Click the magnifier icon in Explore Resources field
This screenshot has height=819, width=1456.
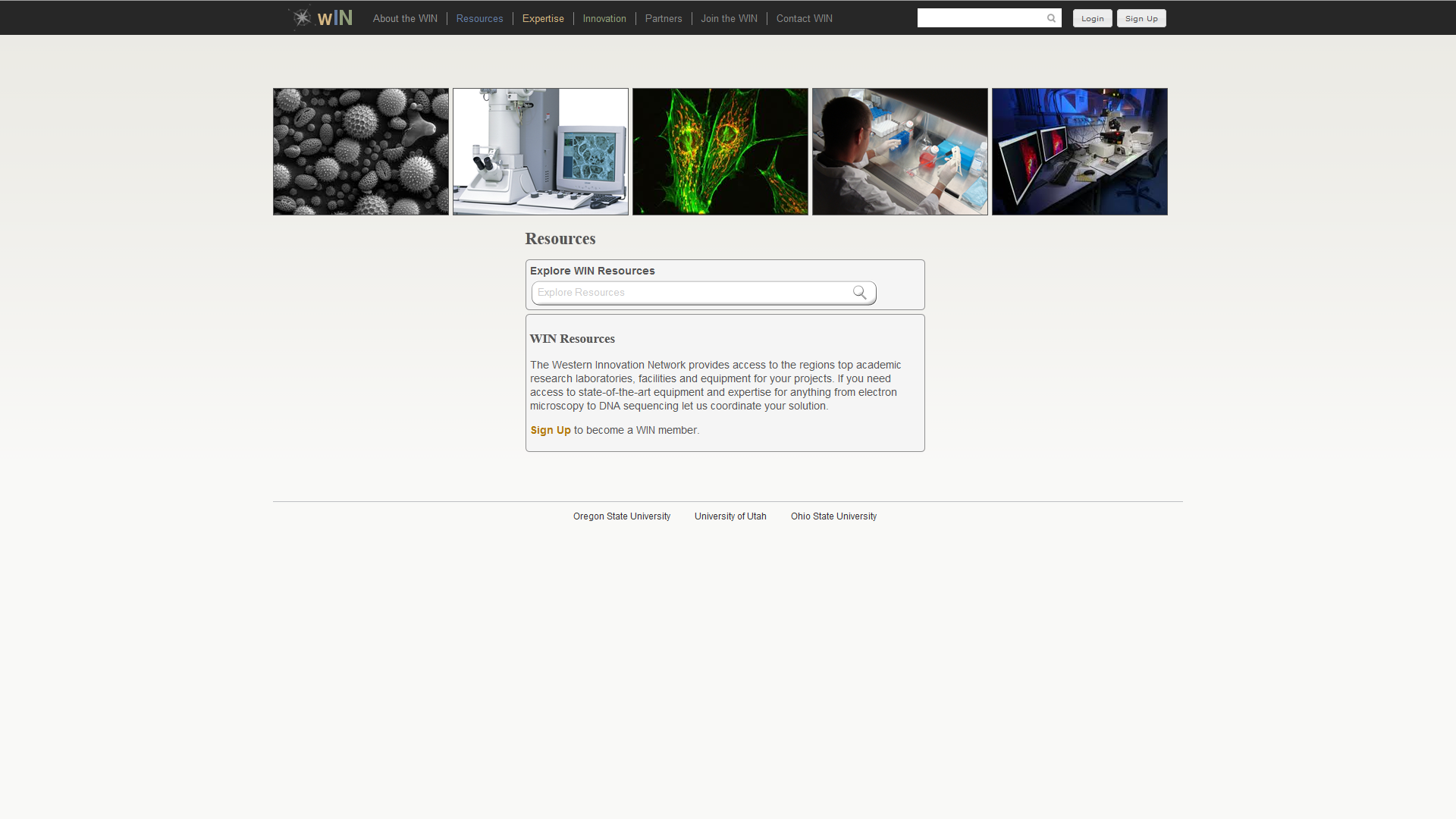[x=859, y=293]
